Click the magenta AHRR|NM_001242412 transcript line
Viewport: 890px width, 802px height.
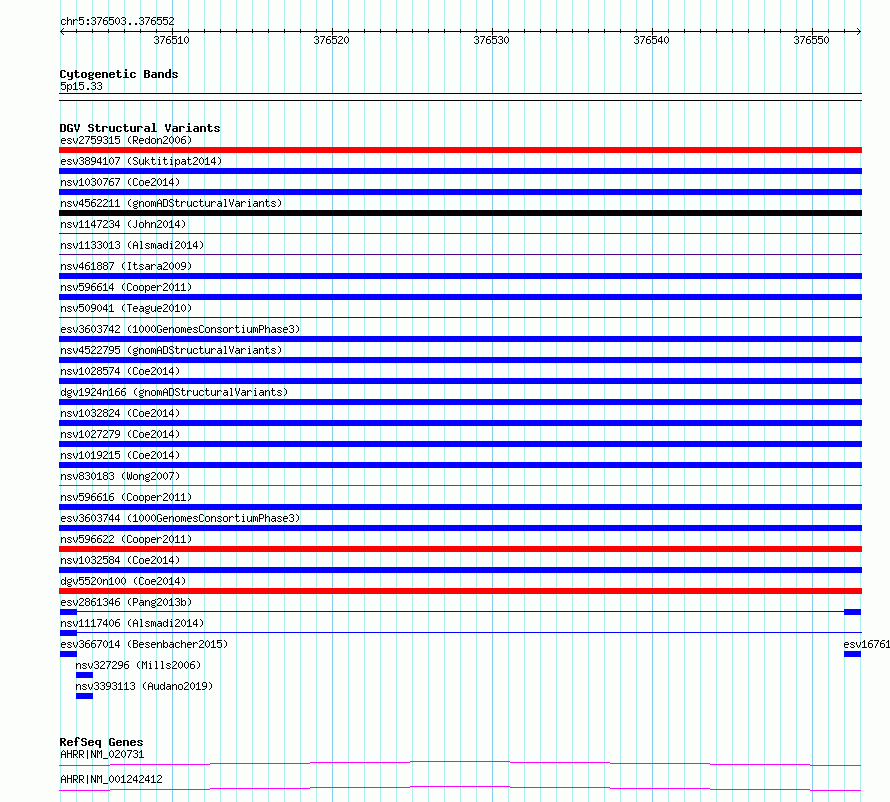[460, 788]
